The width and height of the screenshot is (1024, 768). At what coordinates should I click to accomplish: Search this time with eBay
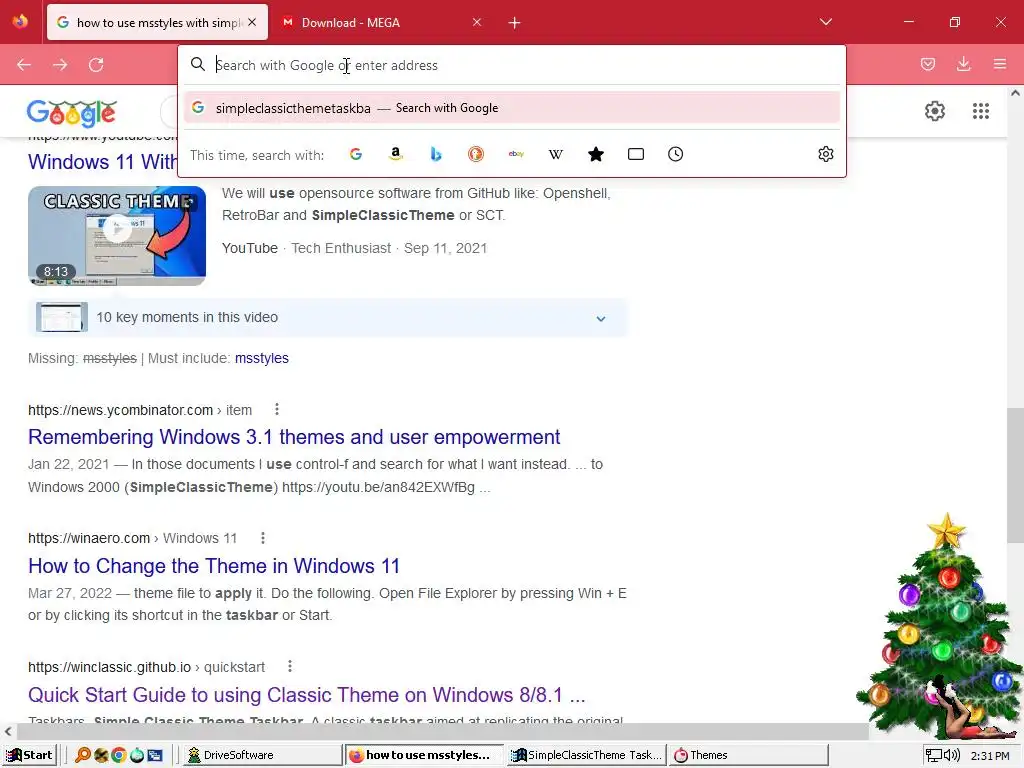point(516,154)
